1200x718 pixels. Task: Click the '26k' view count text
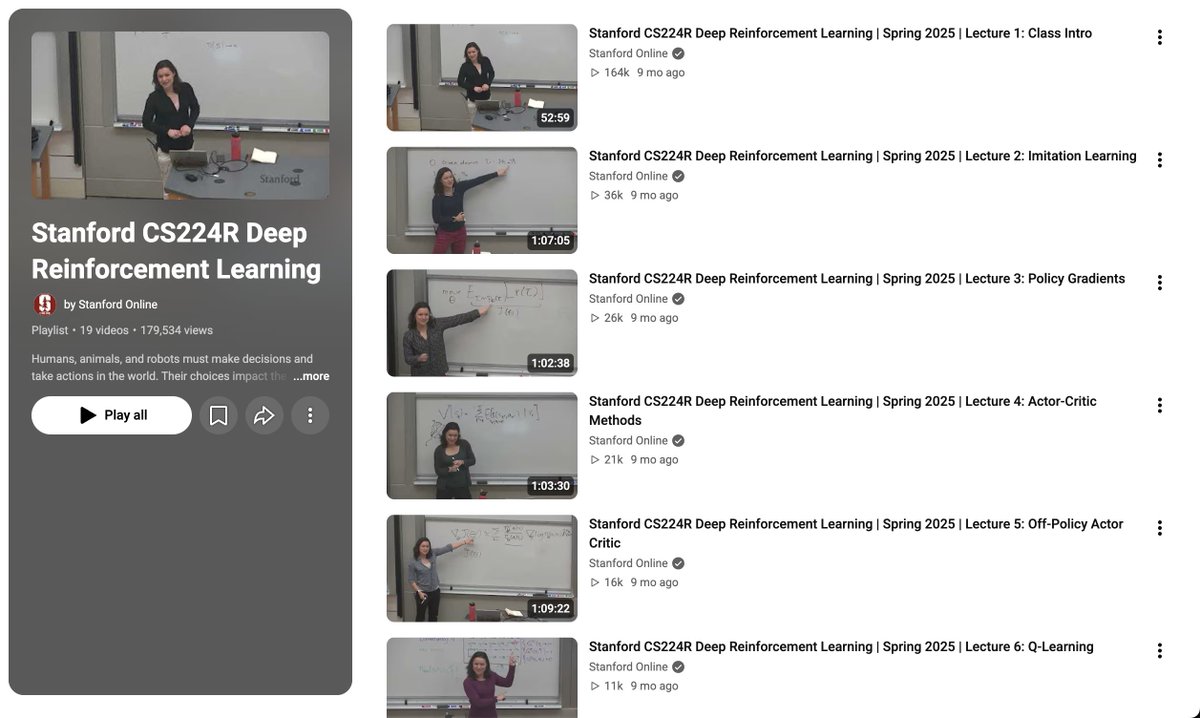613,318
